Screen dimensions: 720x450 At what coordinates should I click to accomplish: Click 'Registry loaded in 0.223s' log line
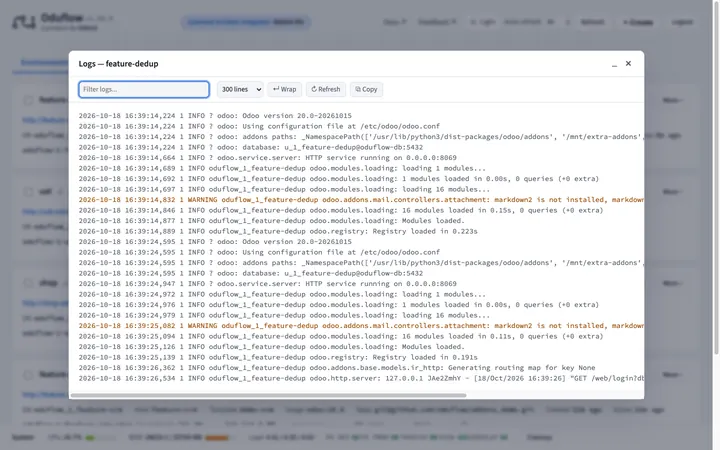tap(278, 231)
